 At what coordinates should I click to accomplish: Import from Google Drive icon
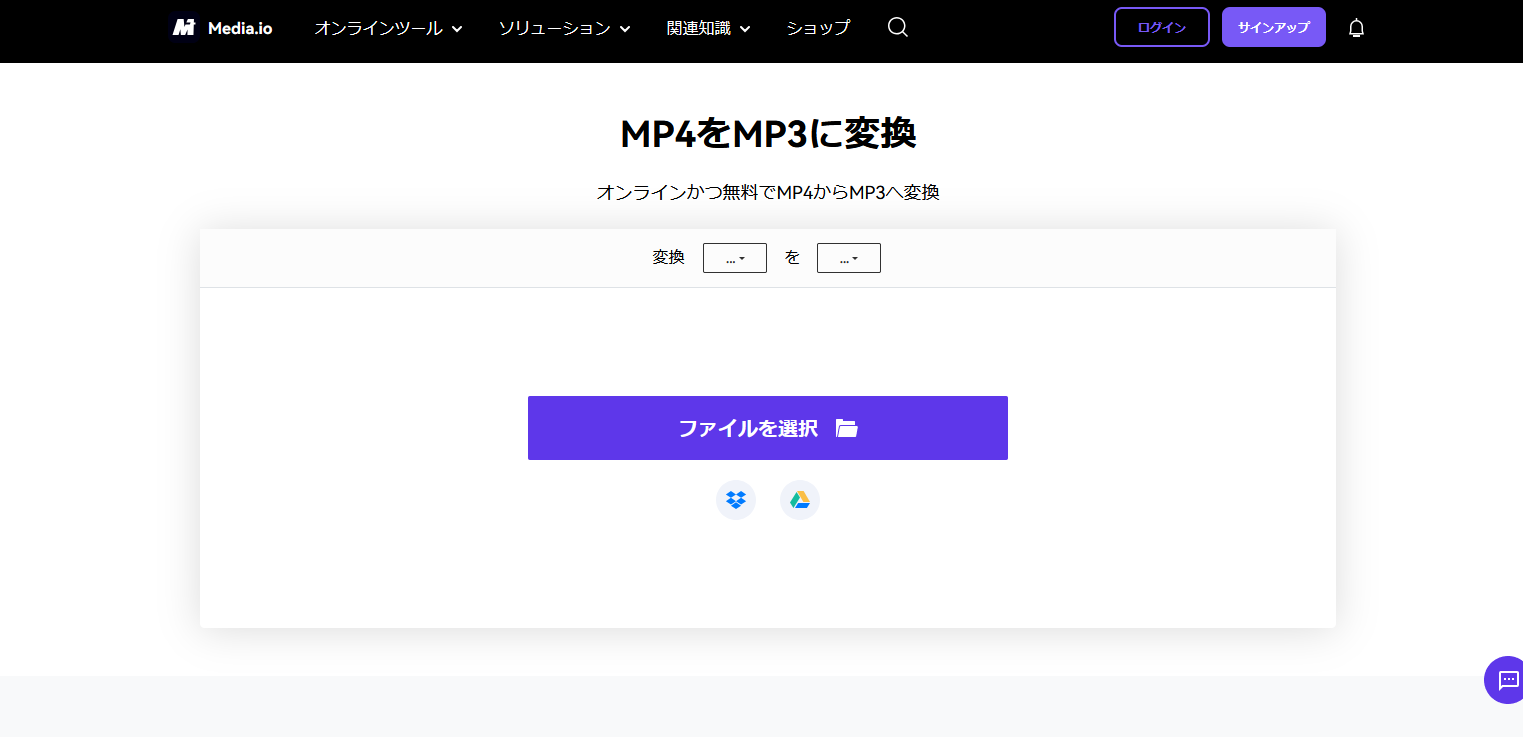click(800, 500)
